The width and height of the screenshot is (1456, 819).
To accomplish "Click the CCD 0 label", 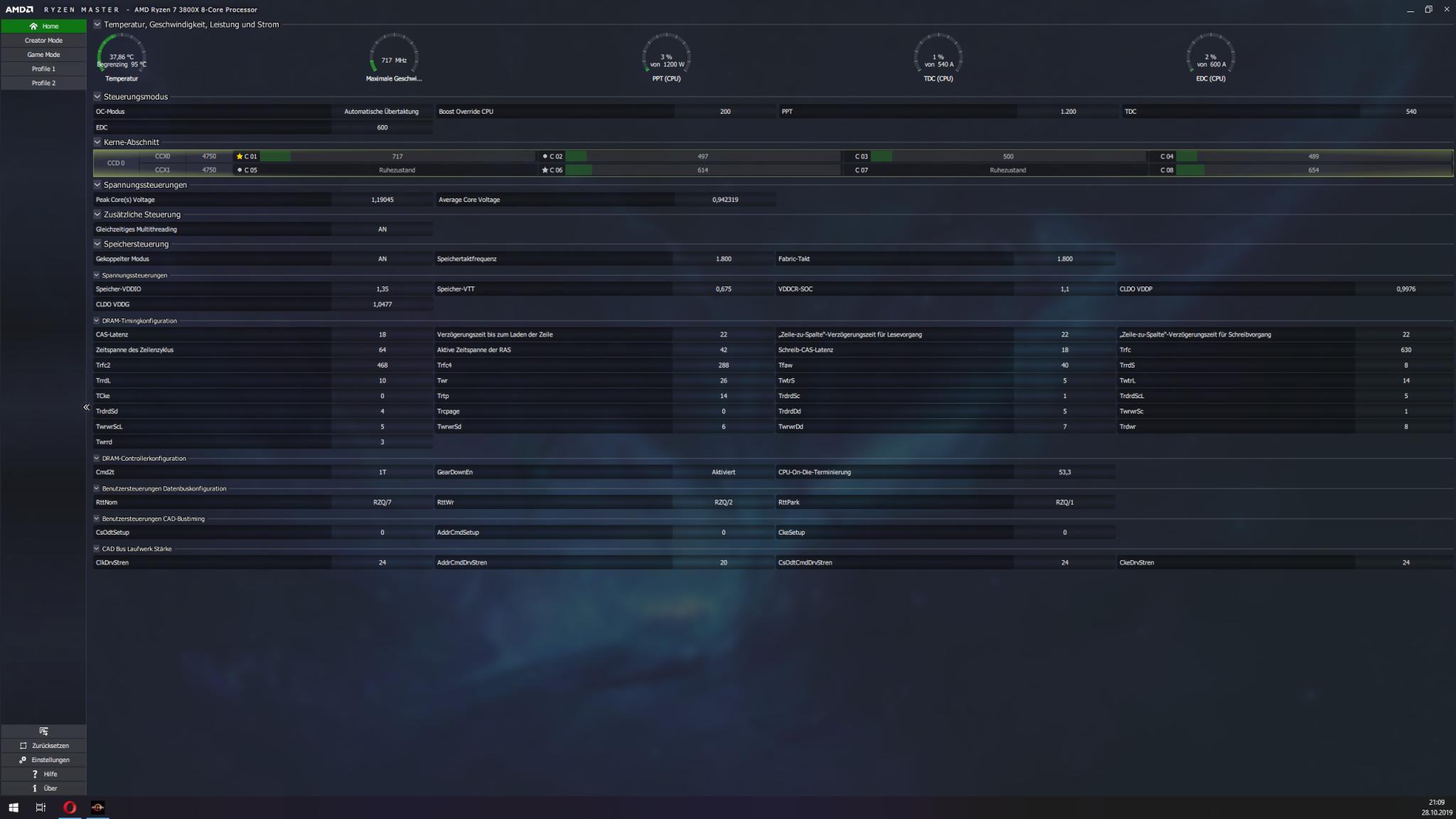I will [116, 164].
